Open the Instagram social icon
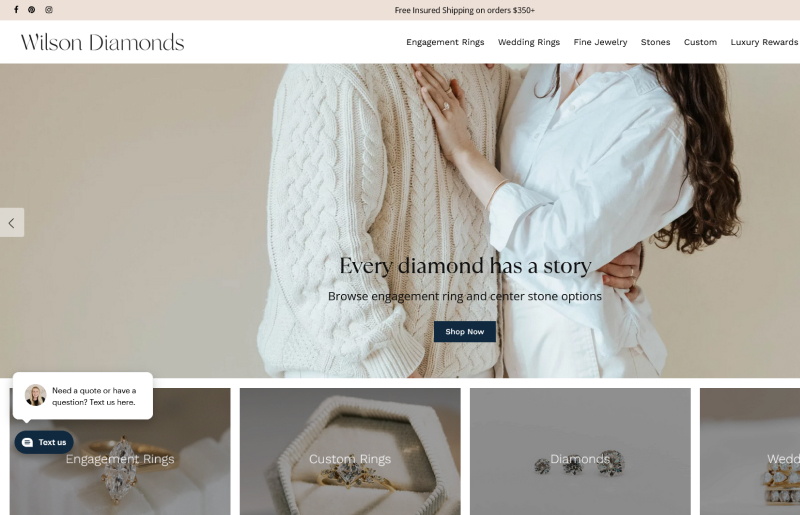 coord(48,10)
